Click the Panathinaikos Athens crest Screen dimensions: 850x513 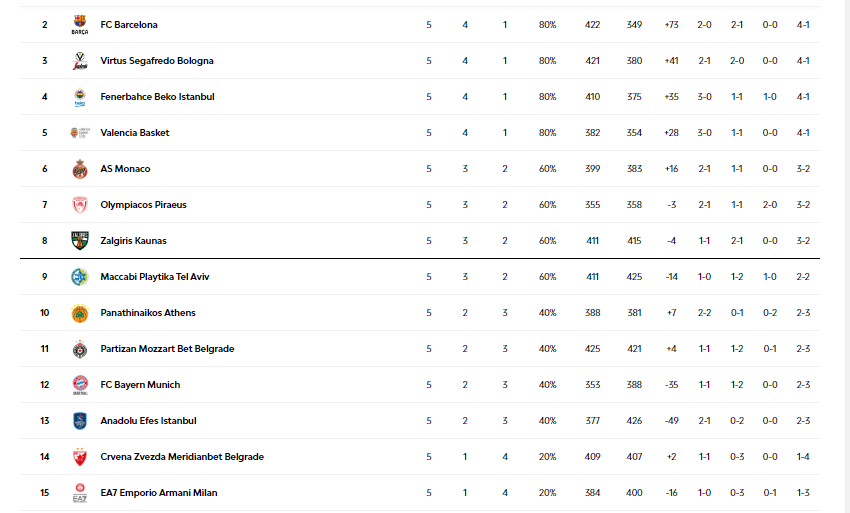[x=80, y=313]
